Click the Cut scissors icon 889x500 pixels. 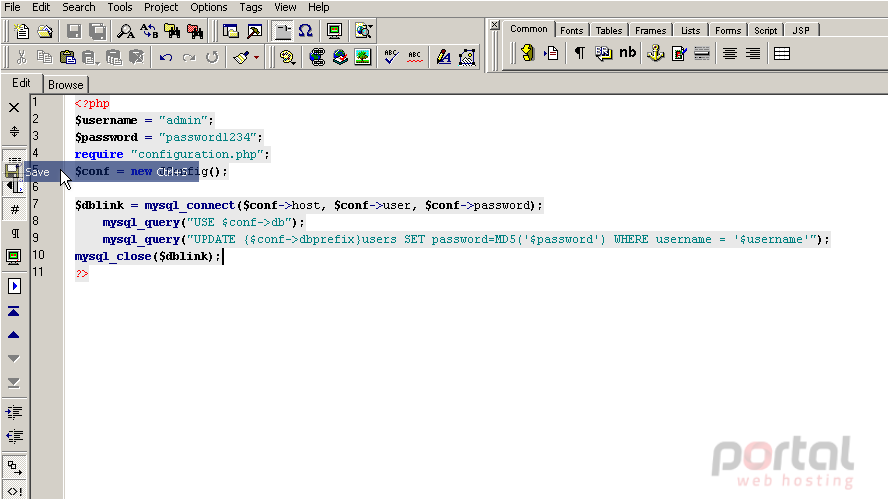pyautogui.click(x=22, y=57)
